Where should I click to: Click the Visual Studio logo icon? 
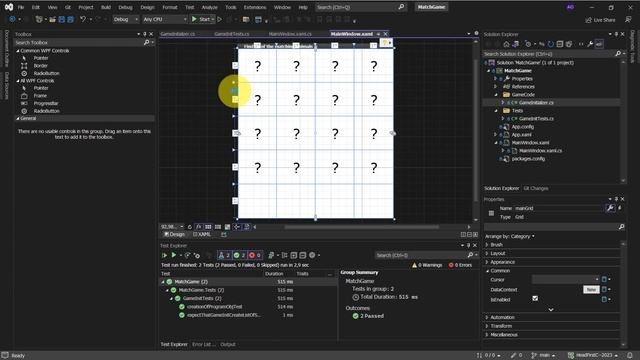click(x=9, y=7)
